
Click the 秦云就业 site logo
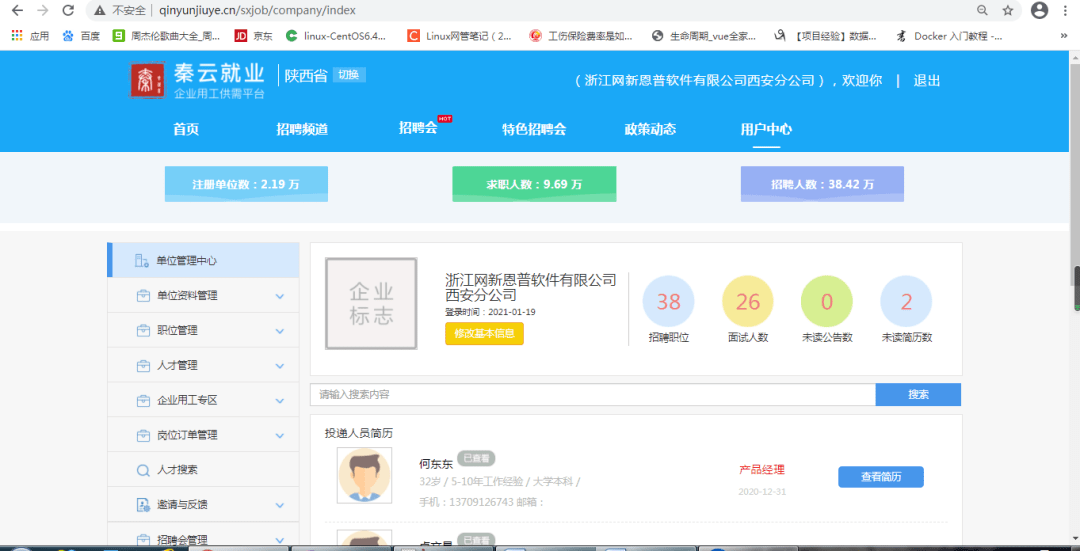197,81
